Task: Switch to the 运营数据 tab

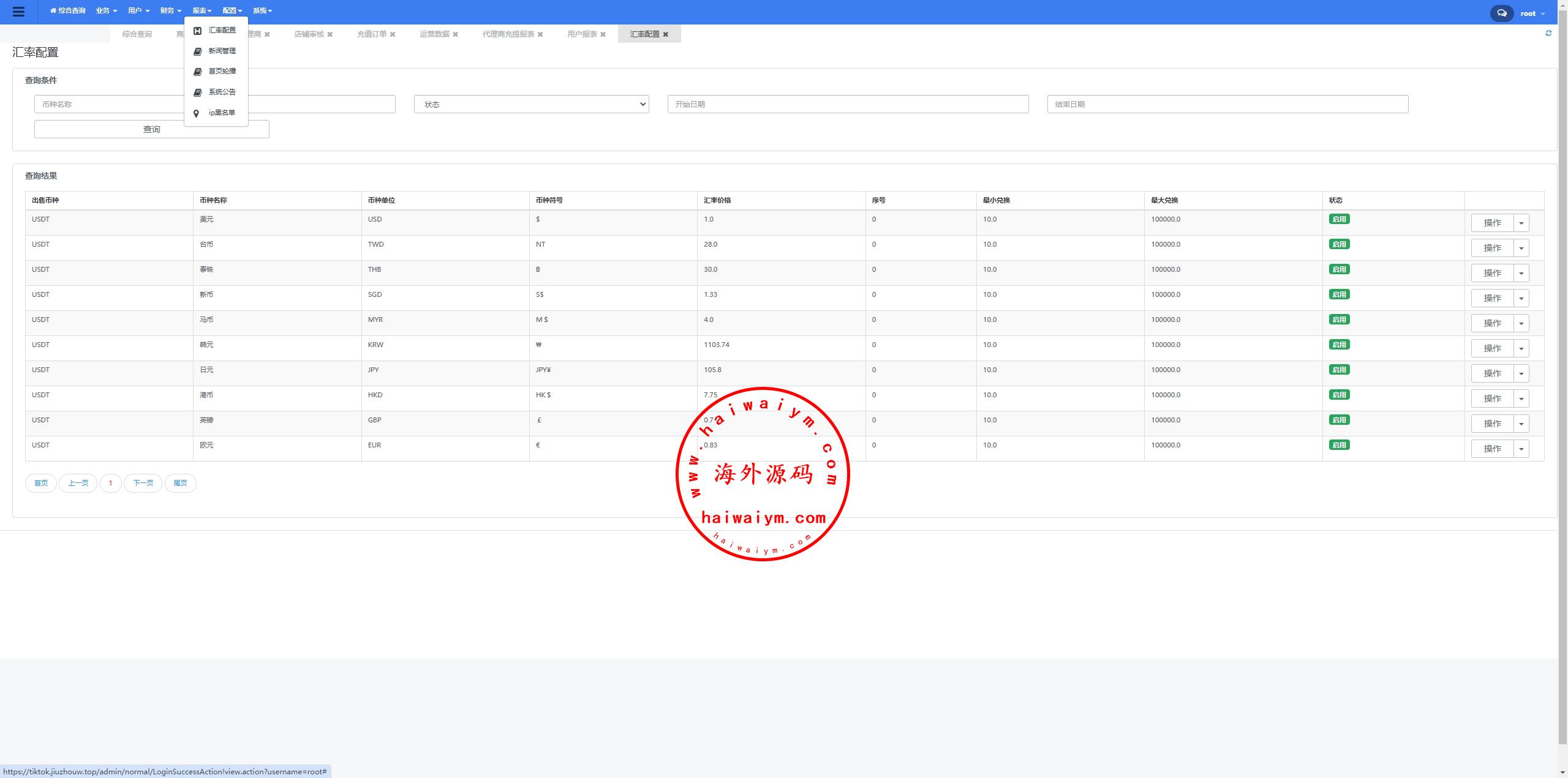Action: click(x=434, y=34)
